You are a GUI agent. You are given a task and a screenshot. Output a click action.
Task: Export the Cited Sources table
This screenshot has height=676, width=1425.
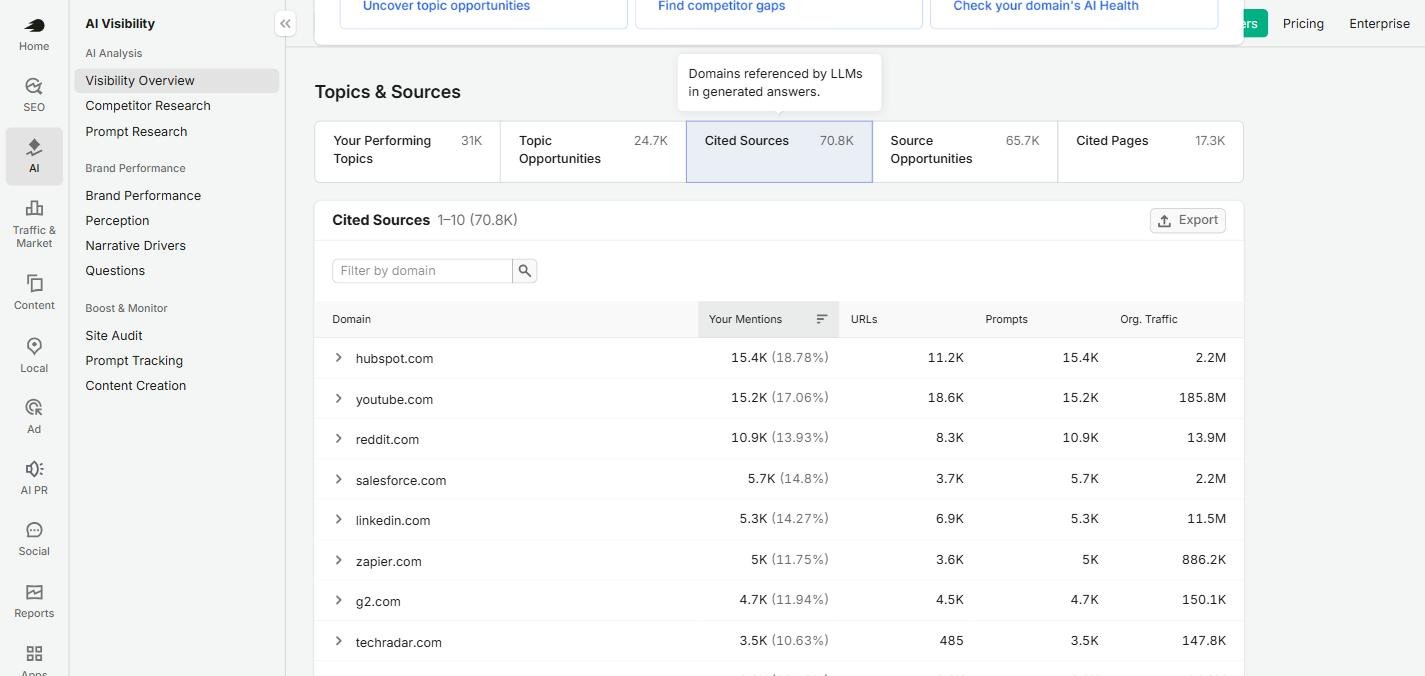(x=1187, y=221)
